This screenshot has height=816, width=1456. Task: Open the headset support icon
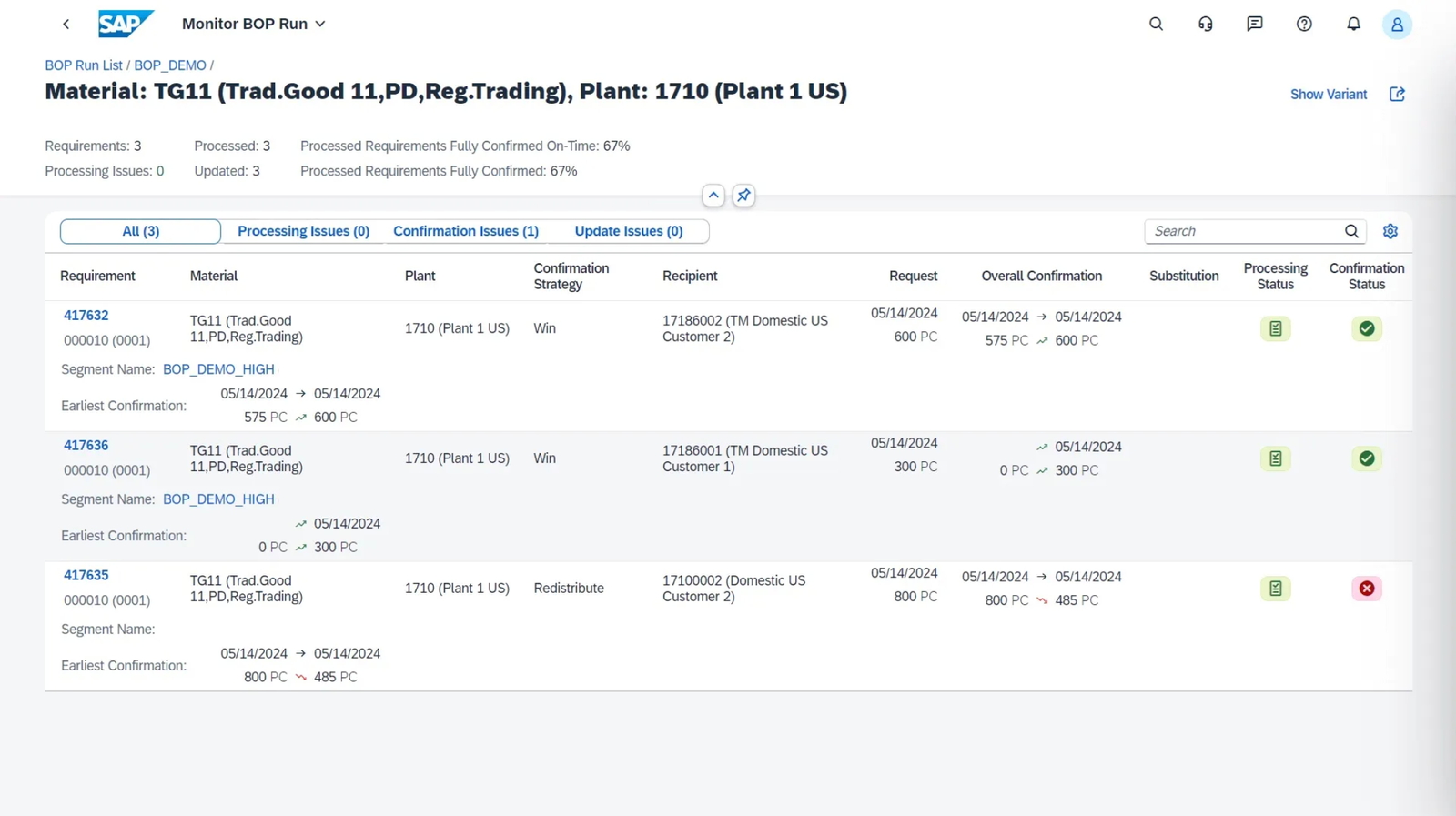click(1205, 25)
